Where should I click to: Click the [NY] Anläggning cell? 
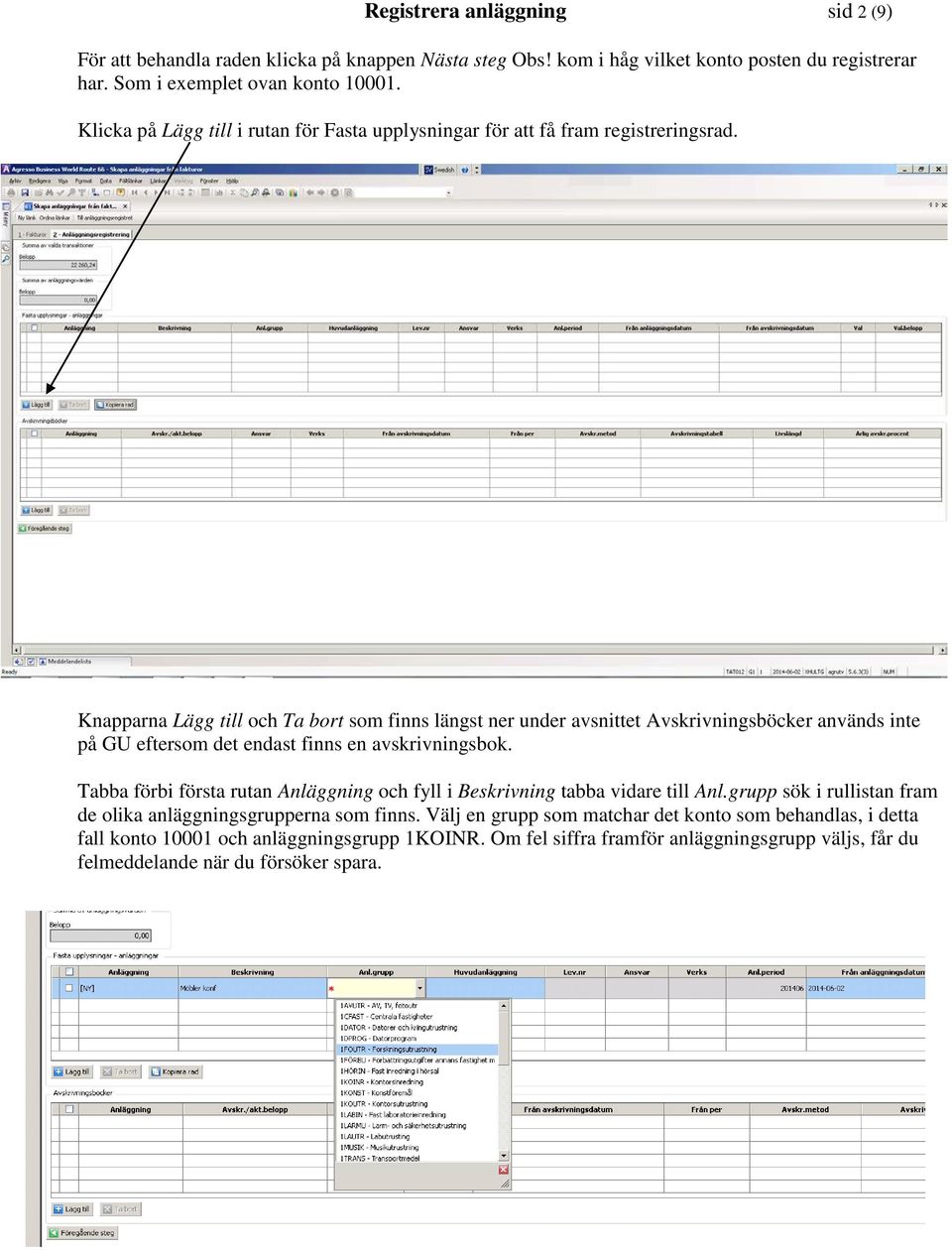[127, 988]
